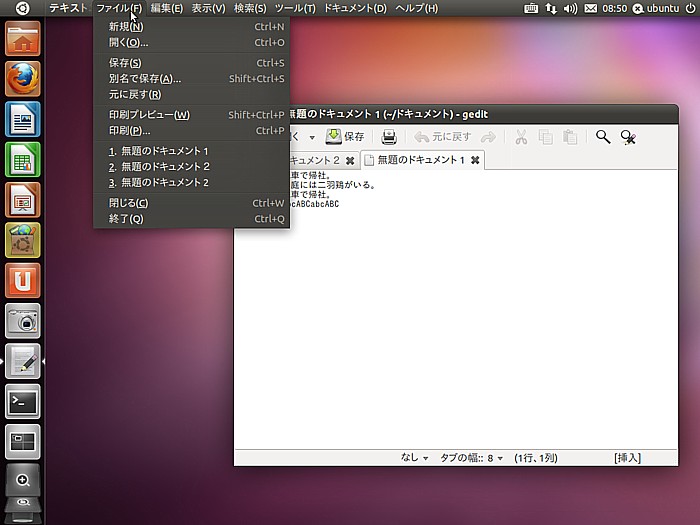Image resolution: width=700 pixels, height=525 pixels.
Task: Open the ツール(T) menu
Action: [x=295, y=8]
